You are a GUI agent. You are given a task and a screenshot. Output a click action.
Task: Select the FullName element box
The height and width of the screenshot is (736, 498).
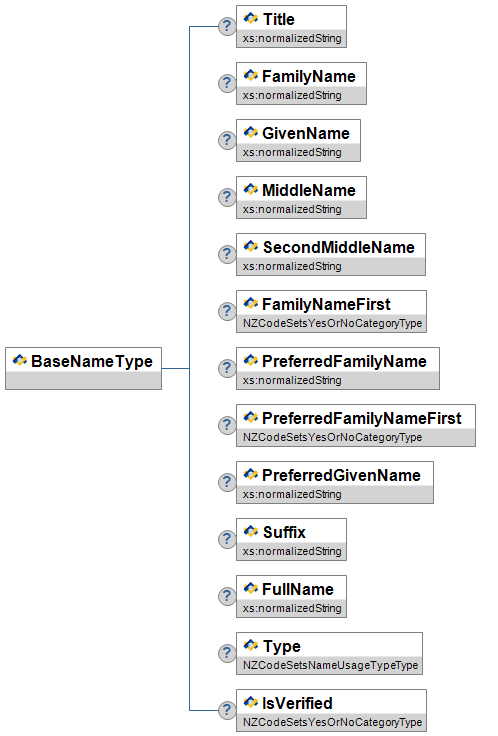click(291, 596)
